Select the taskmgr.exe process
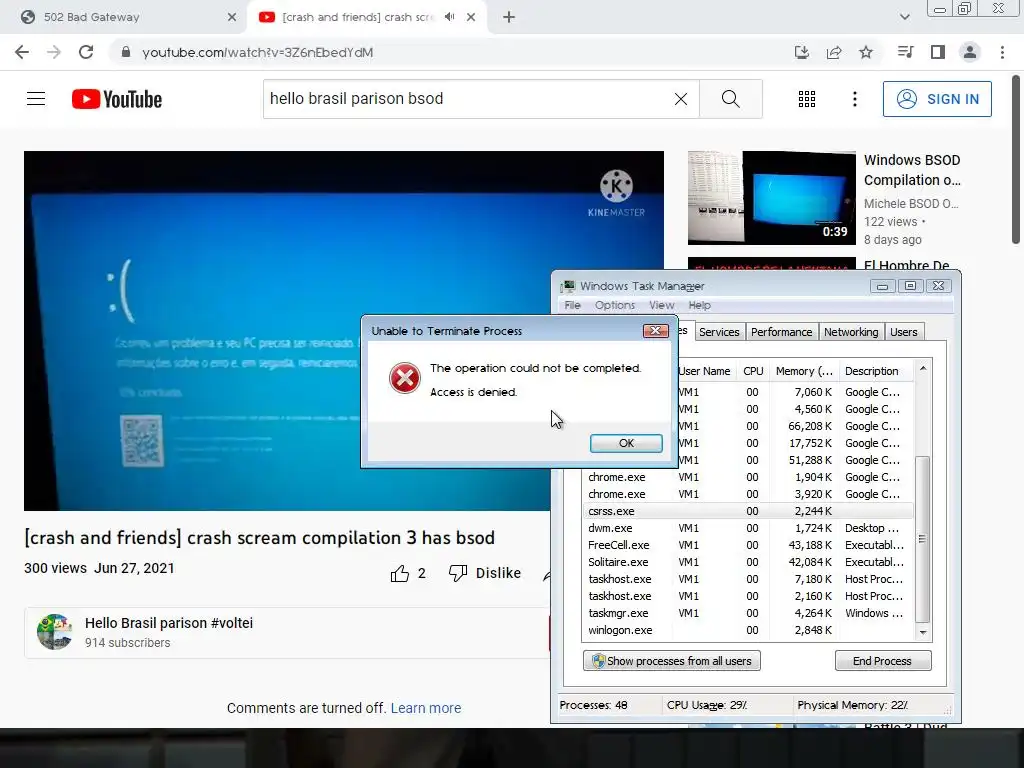This screenshot has width=1024, height=768. (x=747, y=613)
